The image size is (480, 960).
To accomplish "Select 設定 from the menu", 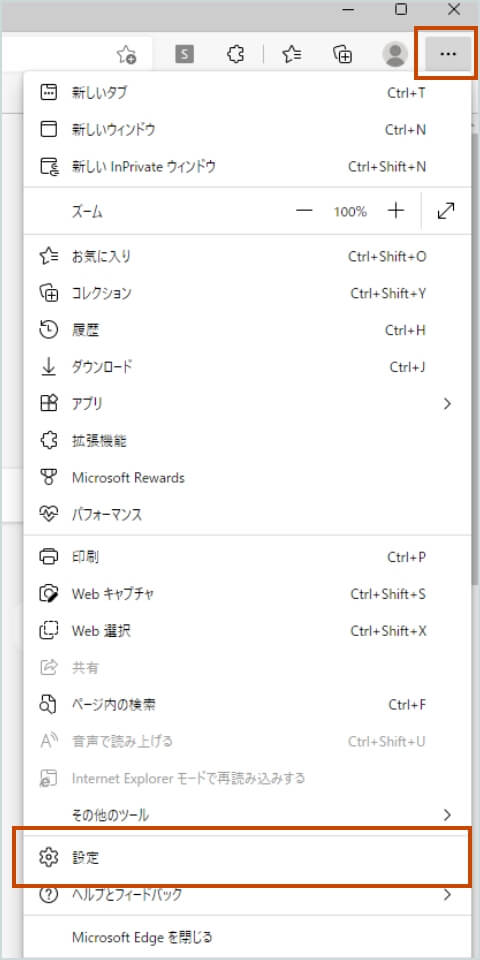I will pyautogui.click(x=247, y=858).
